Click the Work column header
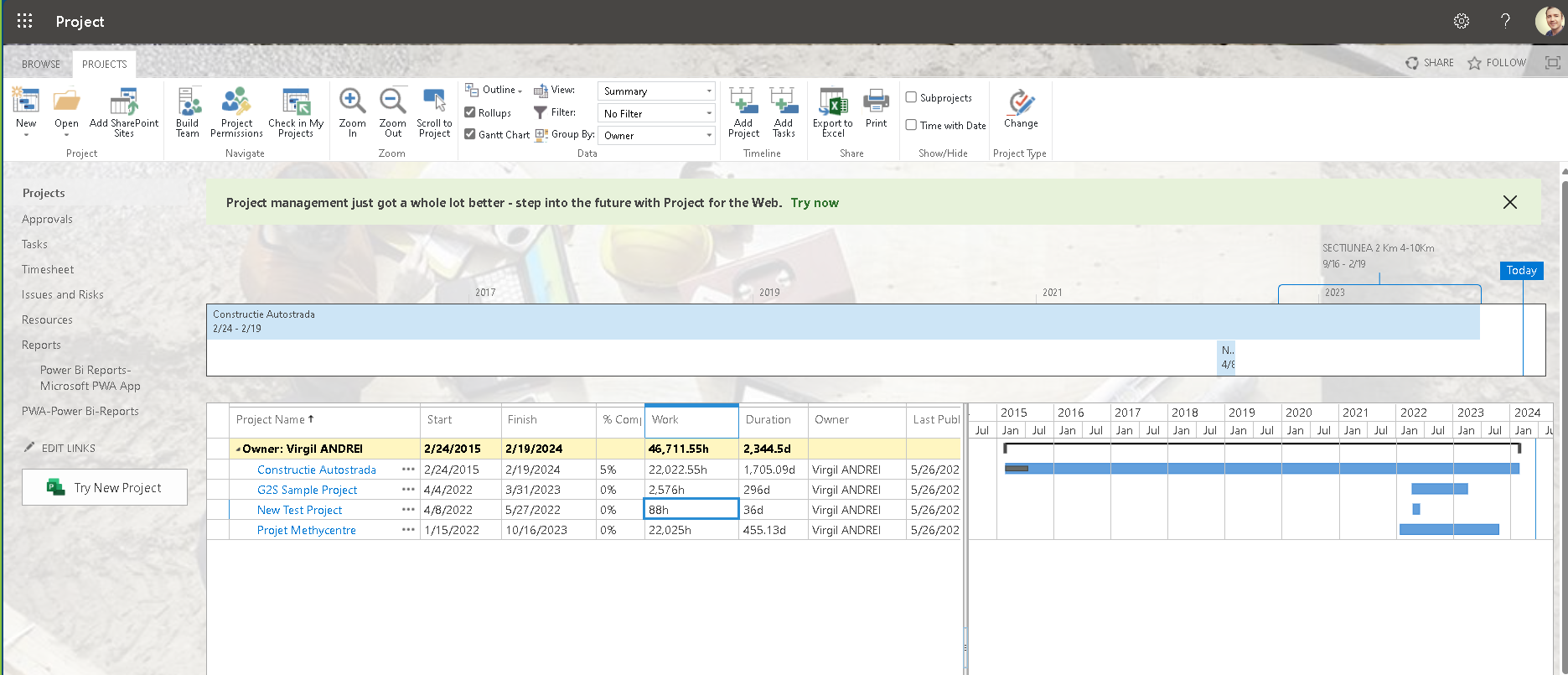The image size is (1568, 675). click(691, 420)
